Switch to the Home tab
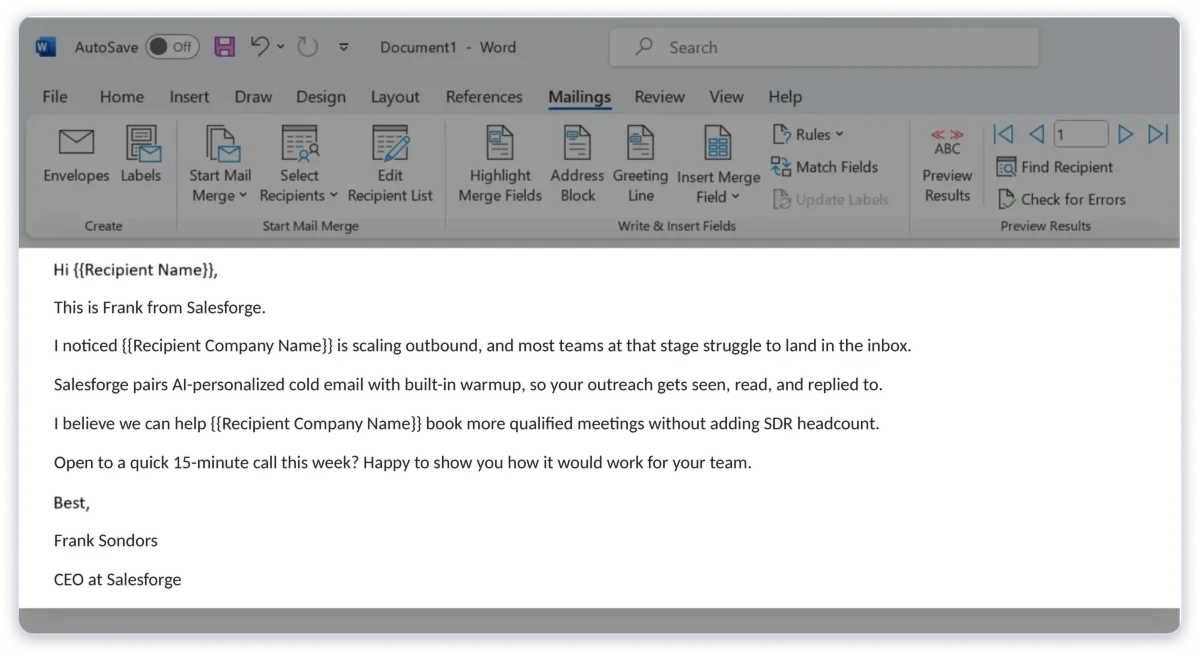Image resolution: width=1200 pixels, height=656 pixels. [x=122, y=97]
